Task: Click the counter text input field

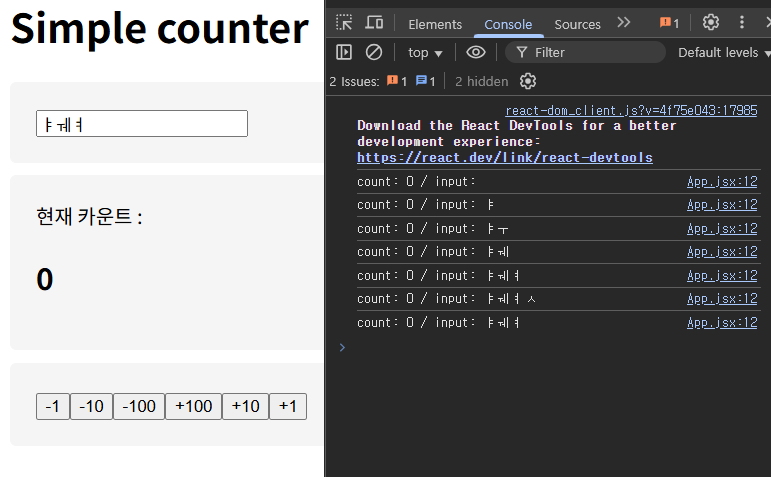Action: tap(142, 123)
